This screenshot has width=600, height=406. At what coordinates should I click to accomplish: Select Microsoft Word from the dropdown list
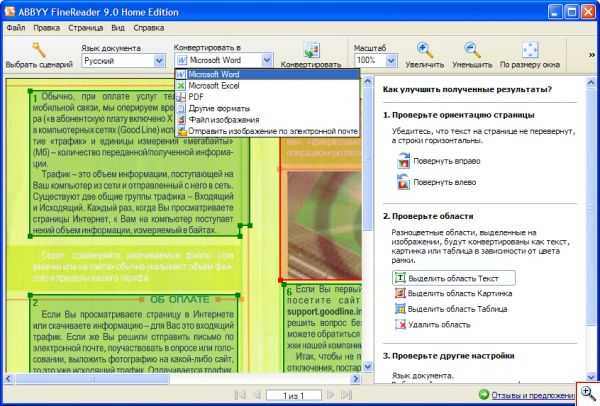click(x=267, y=74)
